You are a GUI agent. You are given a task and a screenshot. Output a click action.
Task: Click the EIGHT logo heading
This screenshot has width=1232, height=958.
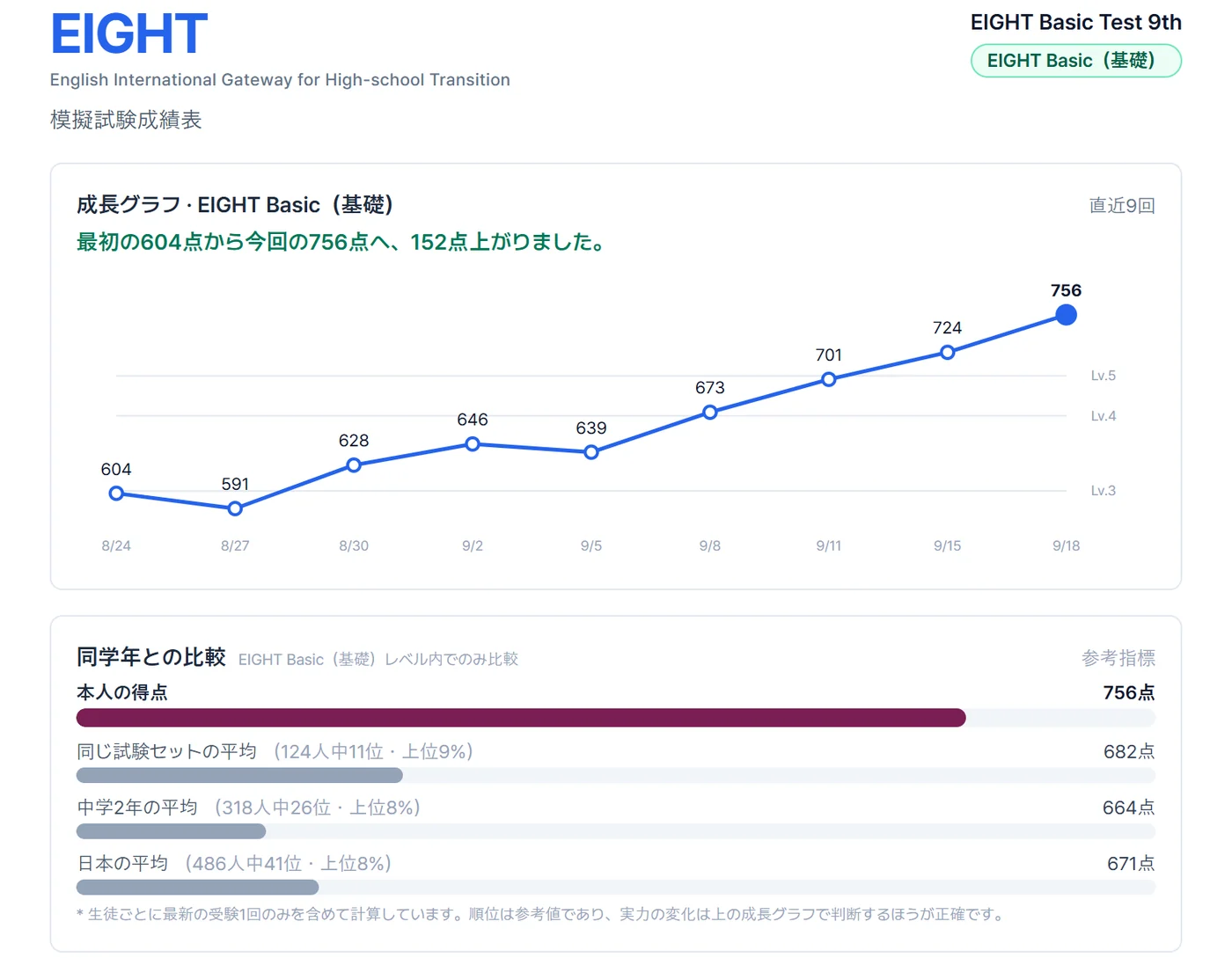[128, 33]
